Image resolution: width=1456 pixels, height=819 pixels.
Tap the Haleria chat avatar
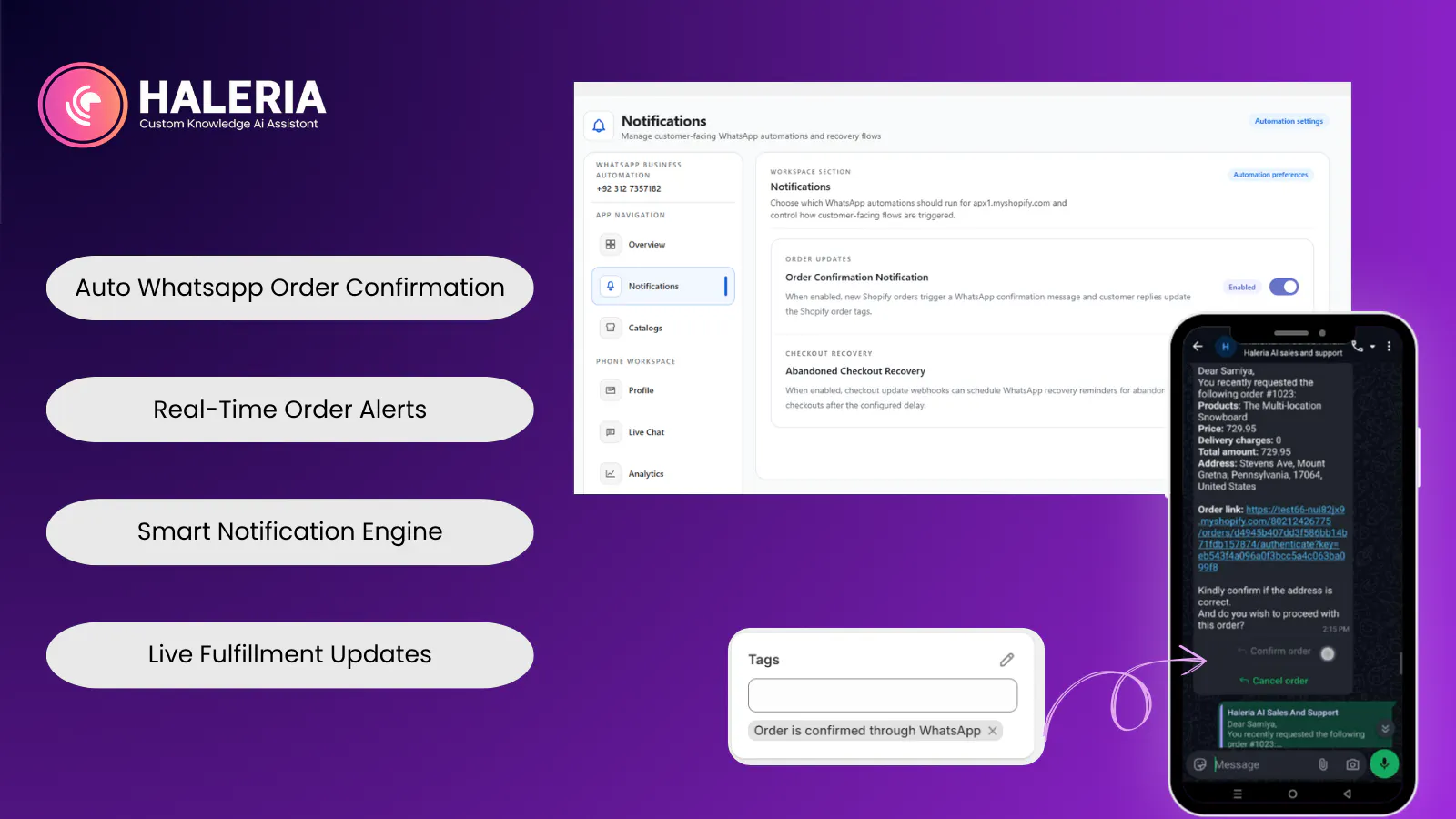point(1225,347)
